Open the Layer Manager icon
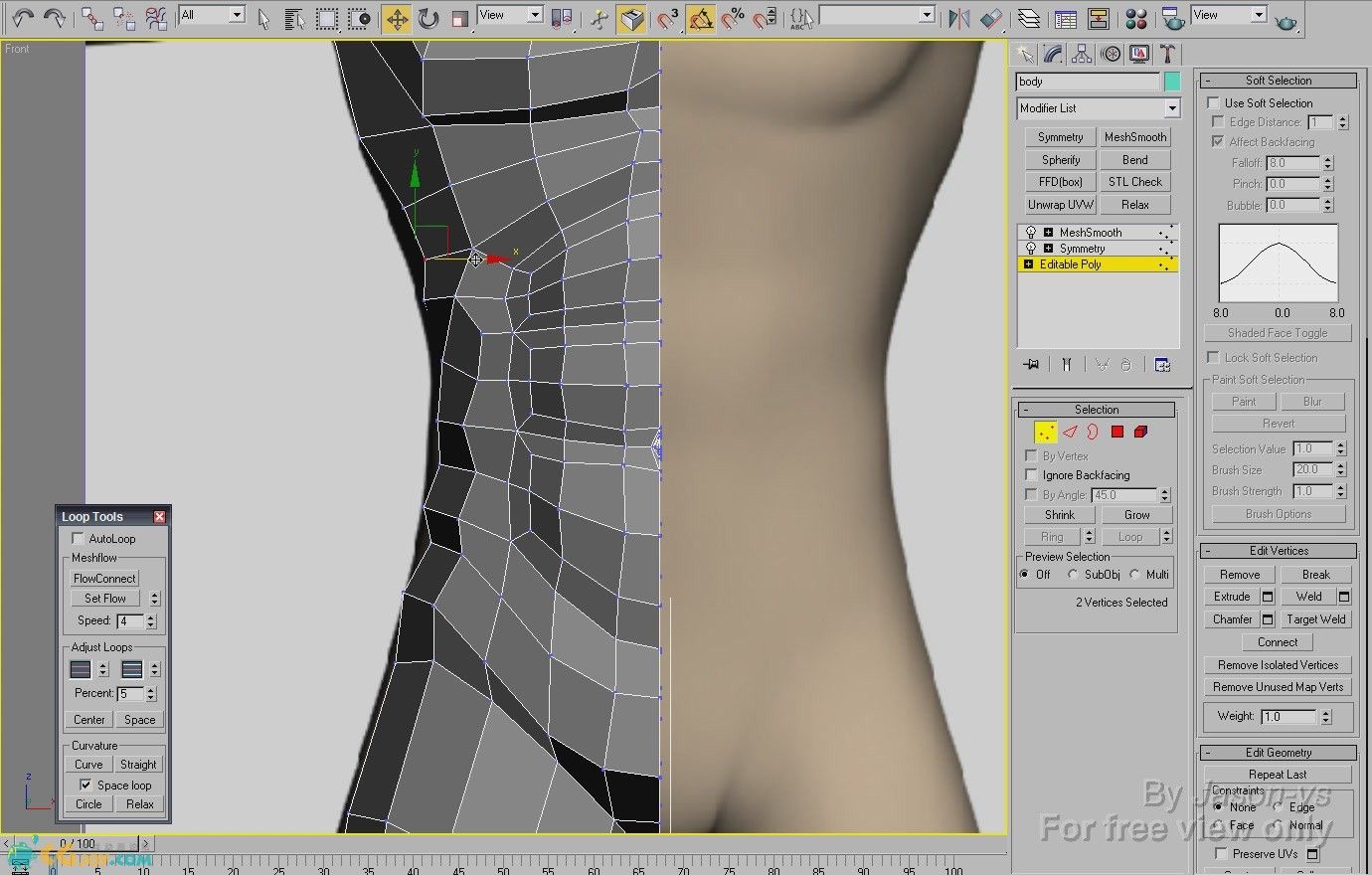 click(1029, 18)
